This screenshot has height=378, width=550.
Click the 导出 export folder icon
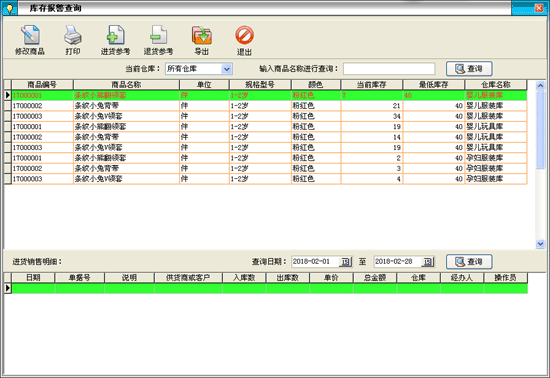[x=201, y=35]
